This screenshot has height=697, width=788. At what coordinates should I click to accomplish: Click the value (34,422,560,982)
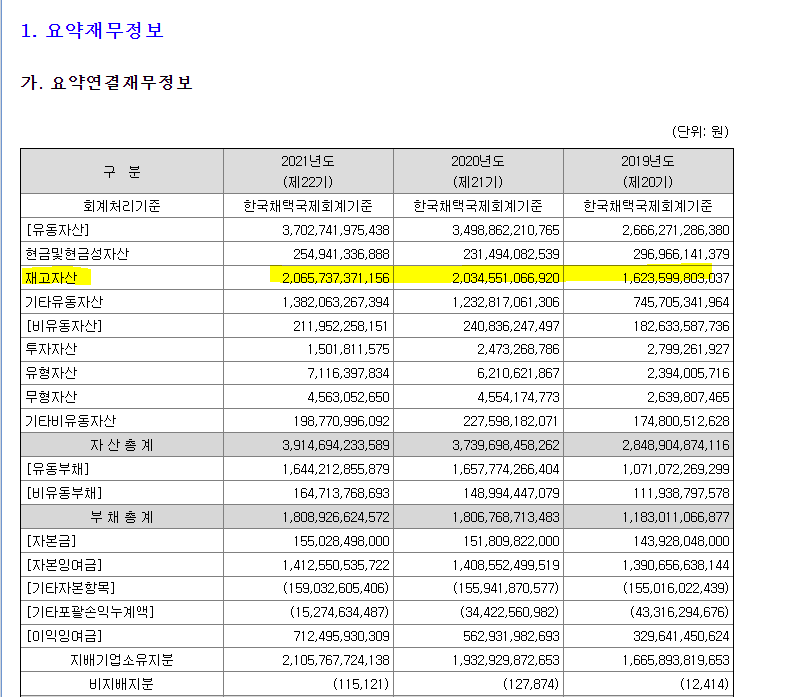coord(509,612)
